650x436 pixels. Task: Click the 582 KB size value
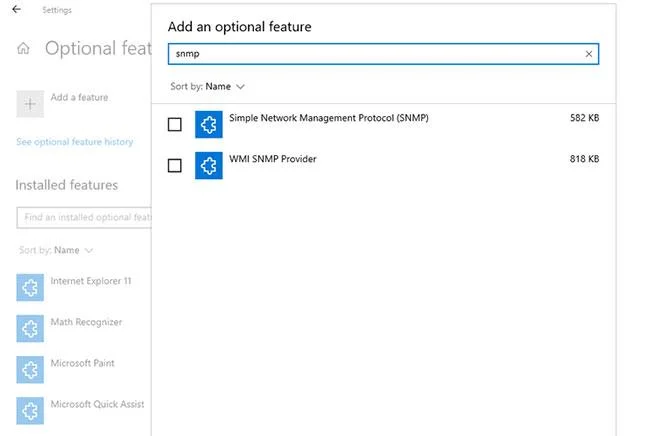(584, 118)
